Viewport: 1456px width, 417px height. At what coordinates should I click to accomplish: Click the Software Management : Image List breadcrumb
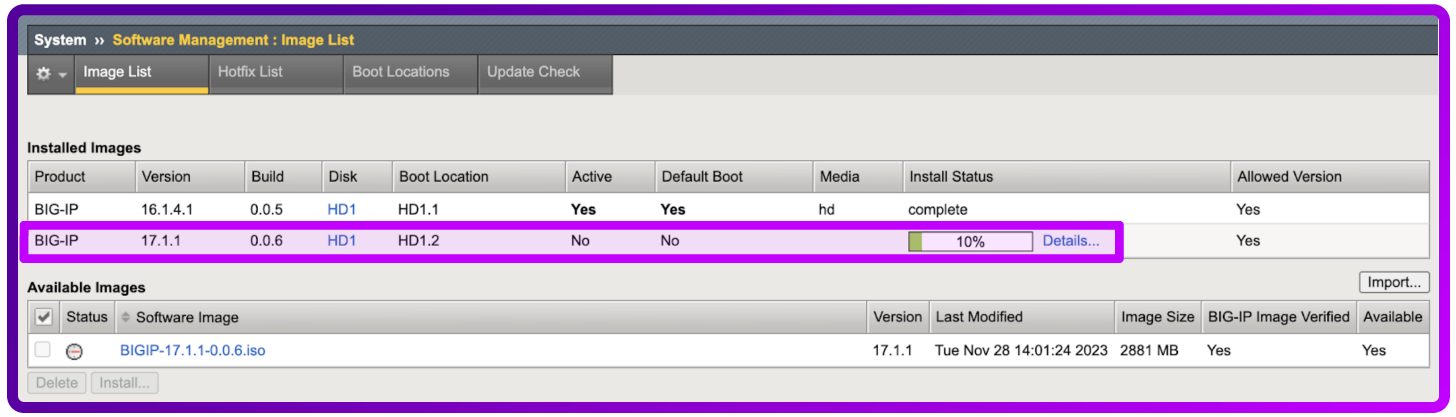[x=233, y=40]
